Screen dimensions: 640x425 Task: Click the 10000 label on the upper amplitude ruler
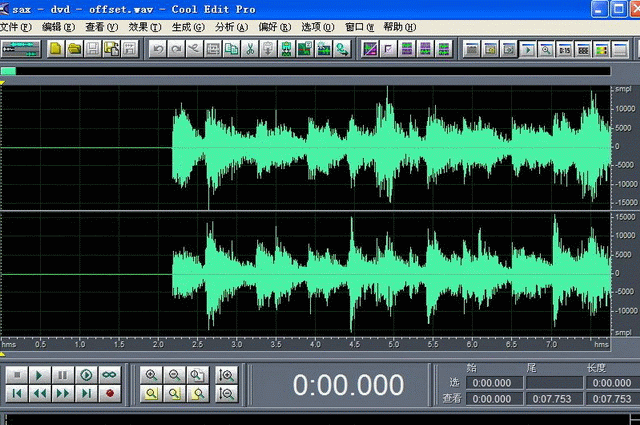click(625, 109)
